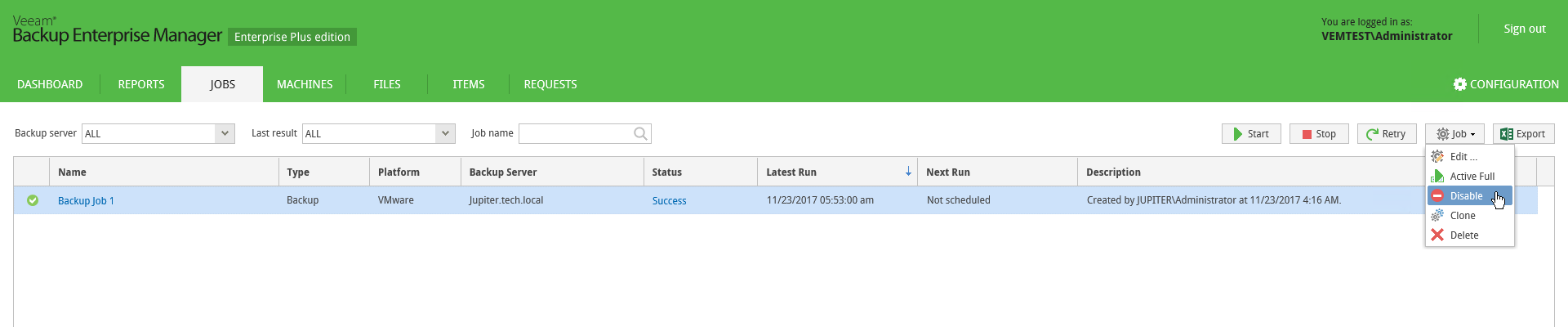Click the red Delete X icon
This screenshot has height=327, width=1568.
tap(1437, 235)
